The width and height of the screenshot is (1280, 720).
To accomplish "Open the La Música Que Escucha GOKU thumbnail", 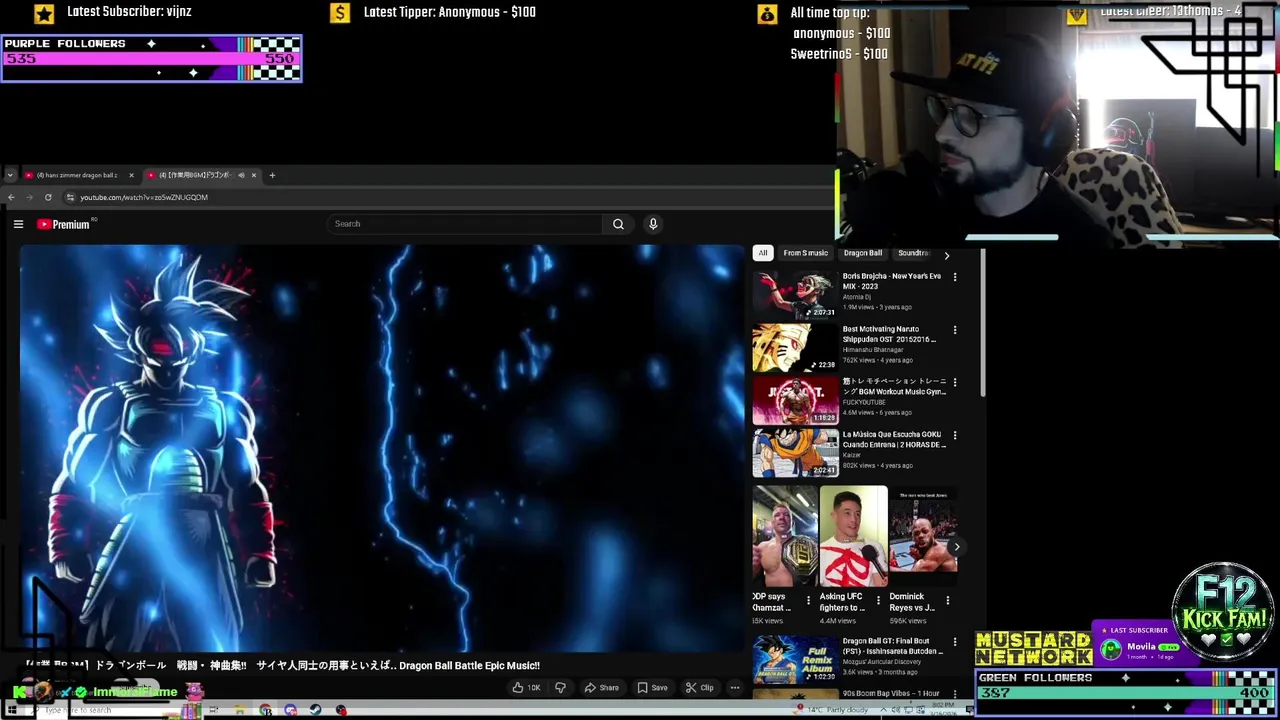I will pos(795,453).
